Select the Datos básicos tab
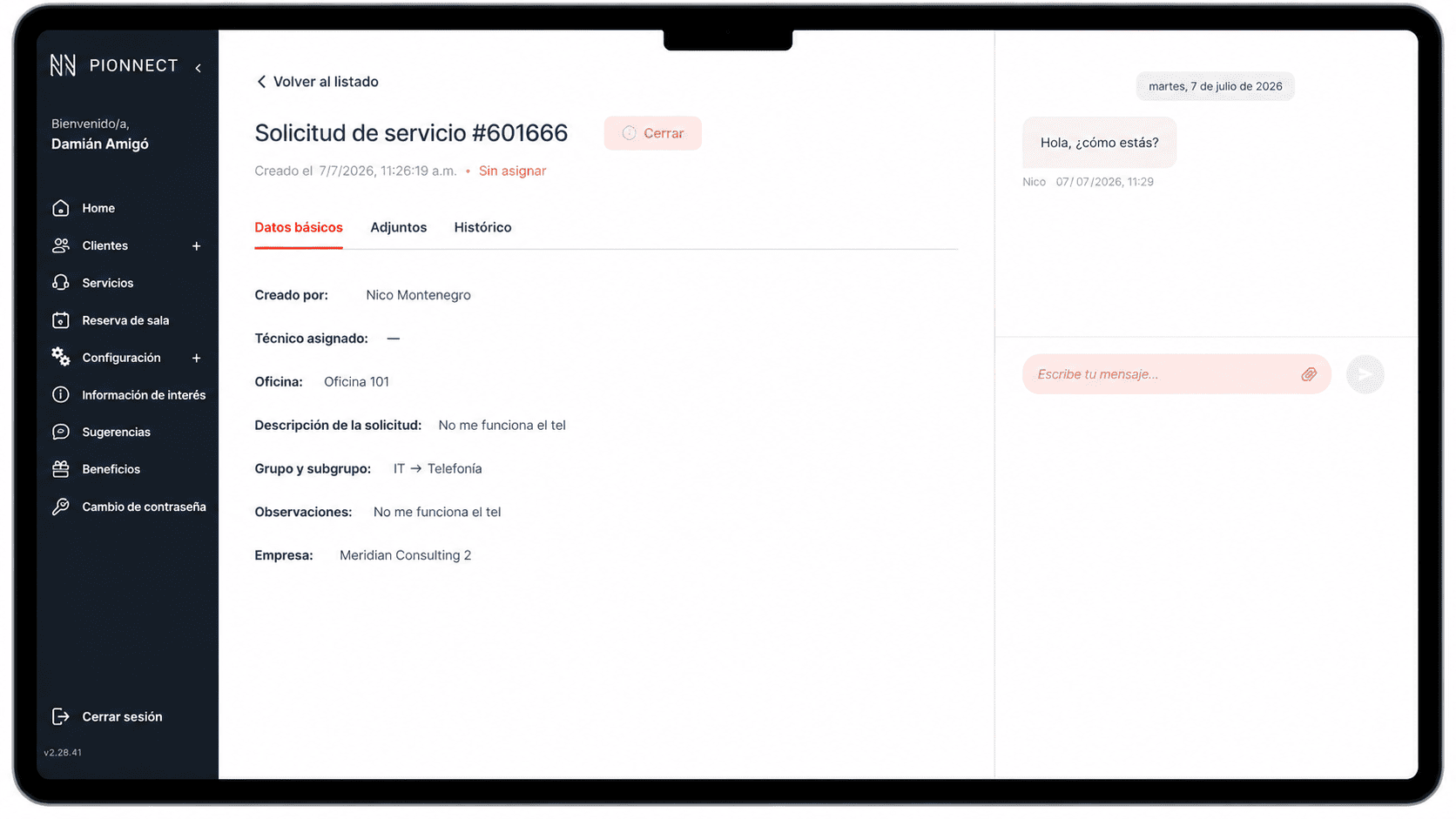Screen dimensions: 1456x819 pyautogui.click(x=299, y=227)
